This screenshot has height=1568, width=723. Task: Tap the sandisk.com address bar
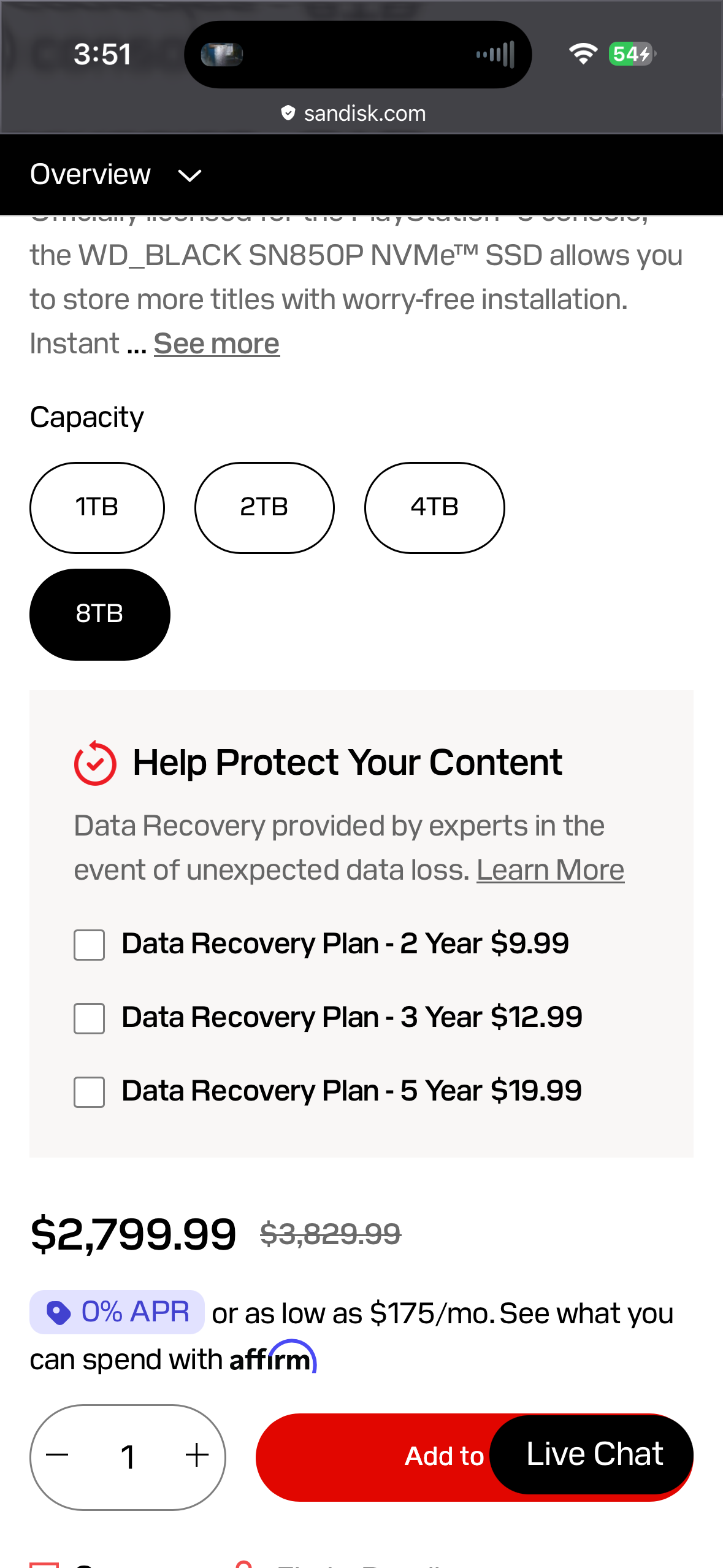354,113
